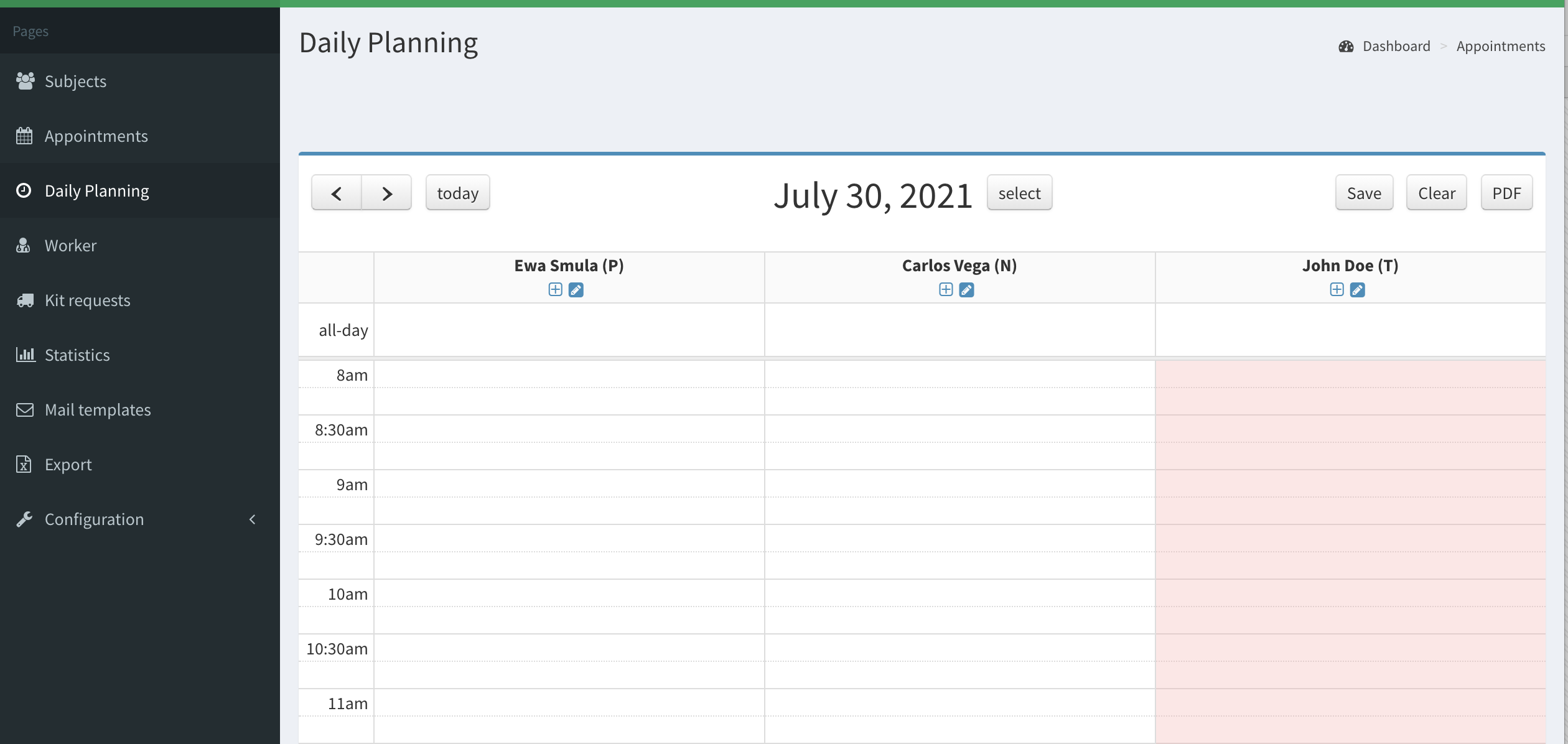
Task: Click the Dashboard breadcrumb icon
Action: pos(1346,47)
